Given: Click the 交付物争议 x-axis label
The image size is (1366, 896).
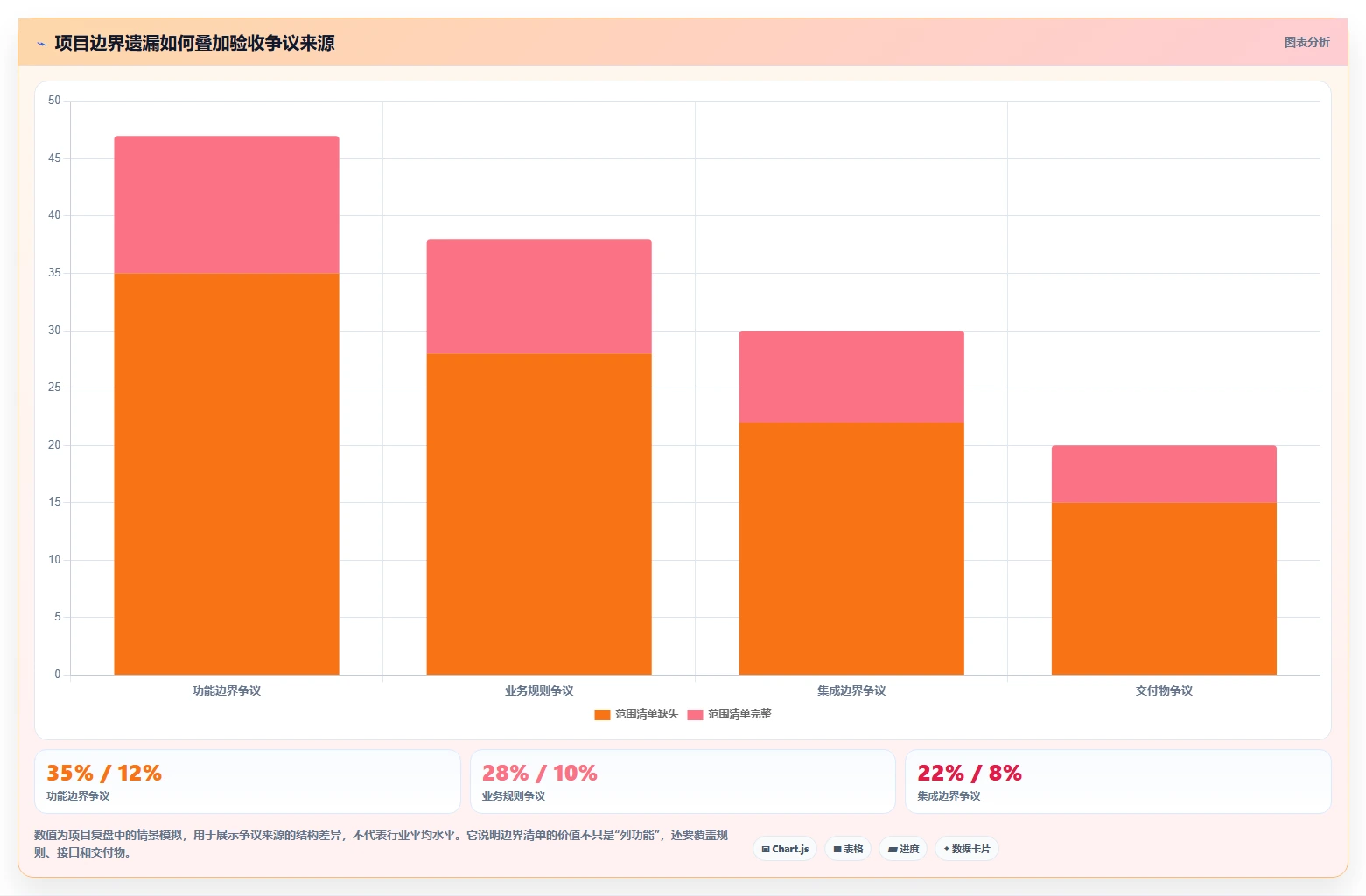Looking at the screenshot, I should point(1164,690).
